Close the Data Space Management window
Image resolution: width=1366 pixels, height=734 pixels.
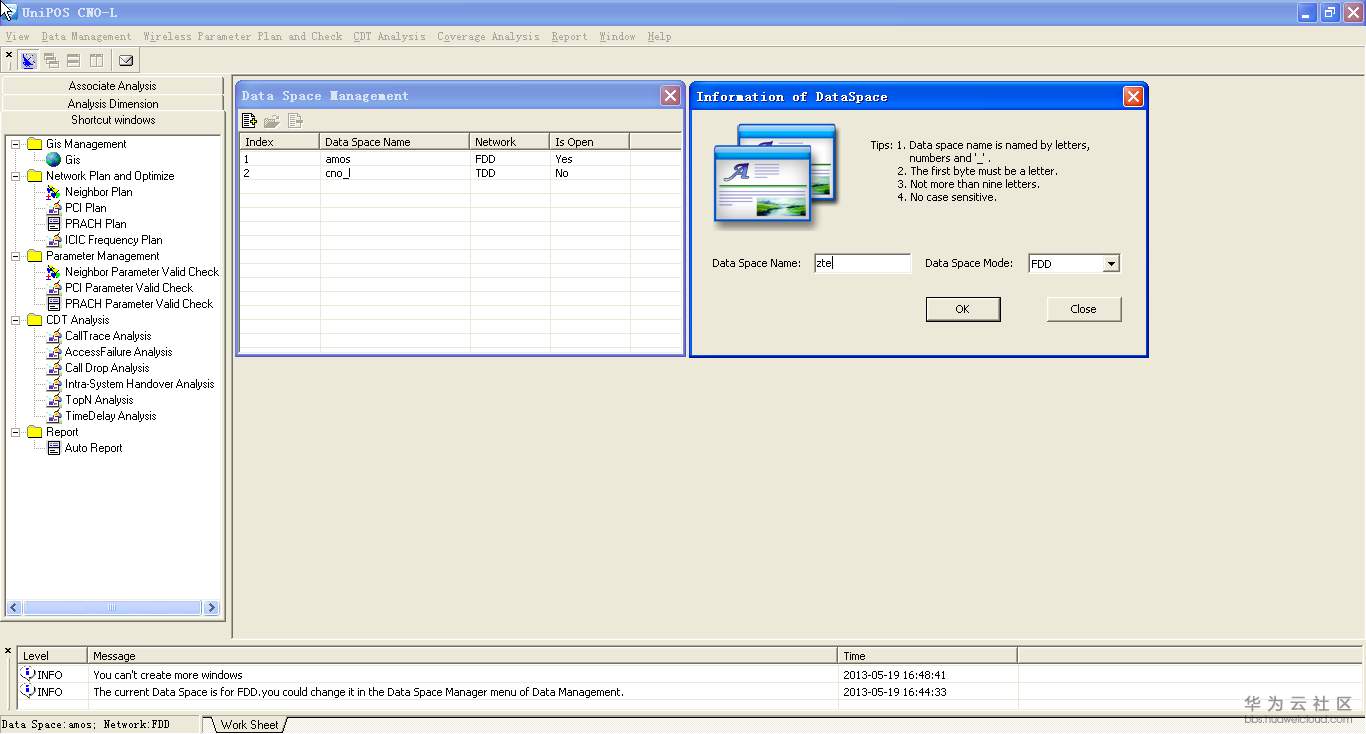pos(670,96)
